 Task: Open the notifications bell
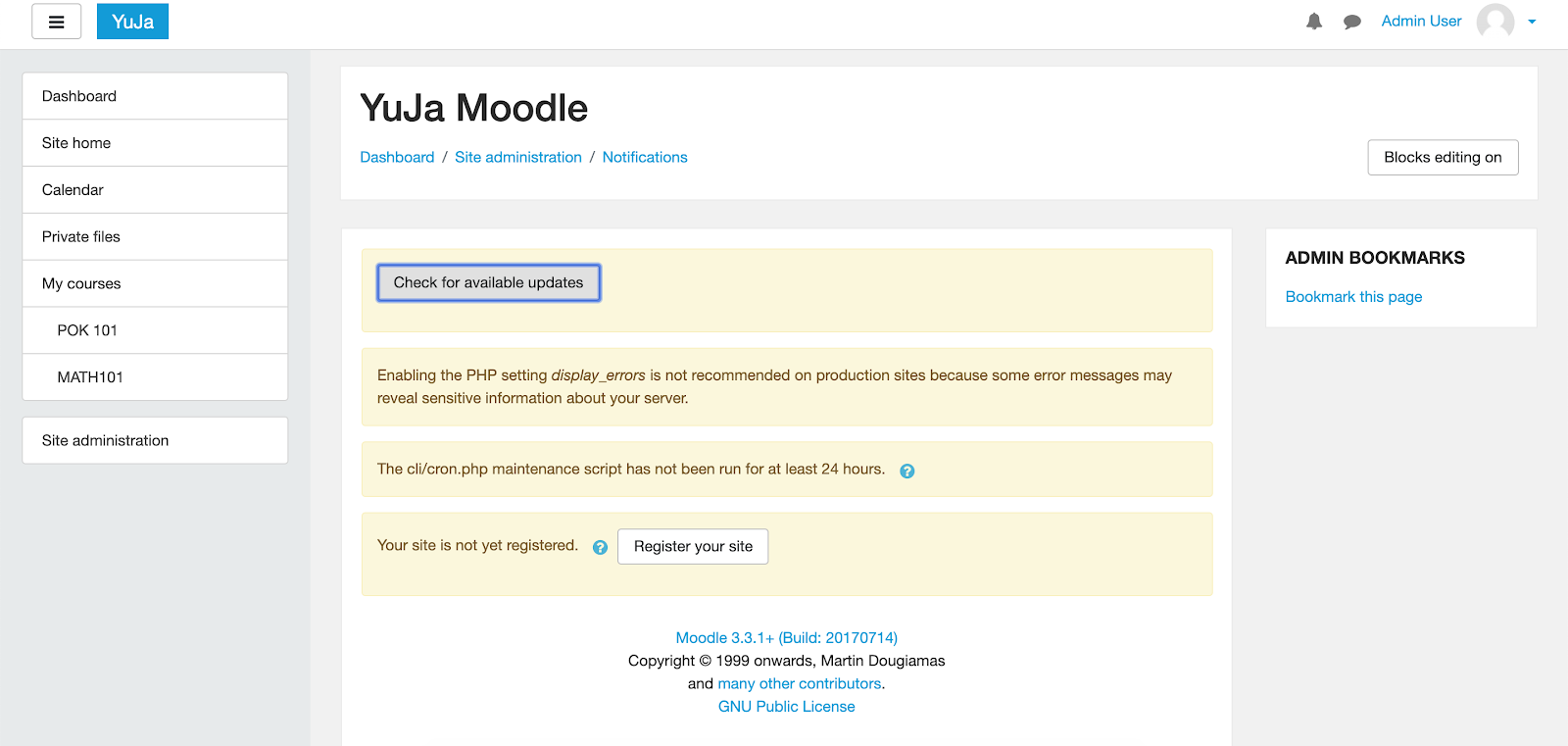1314,22
